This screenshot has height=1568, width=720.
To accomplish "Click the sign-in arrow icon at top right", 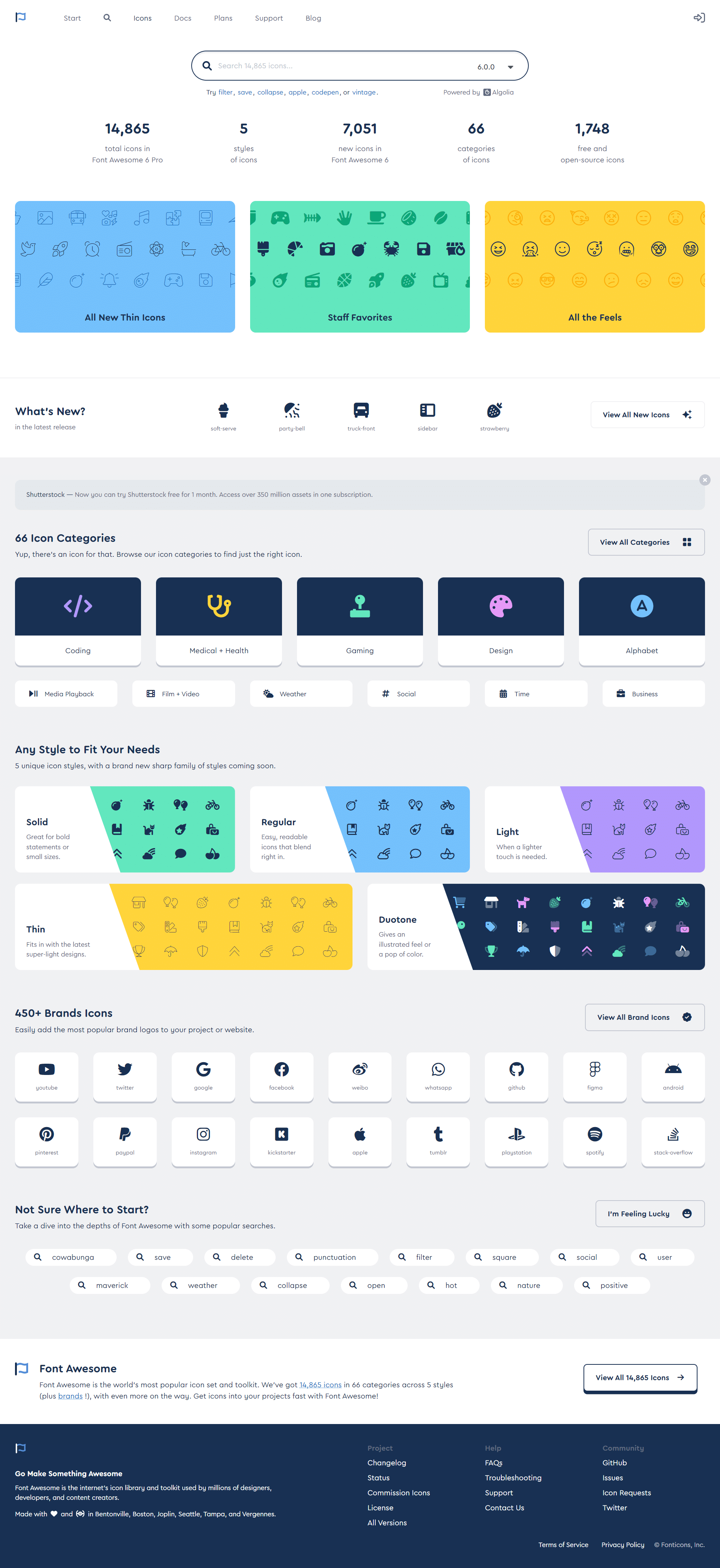I will [x=699, y=18].
